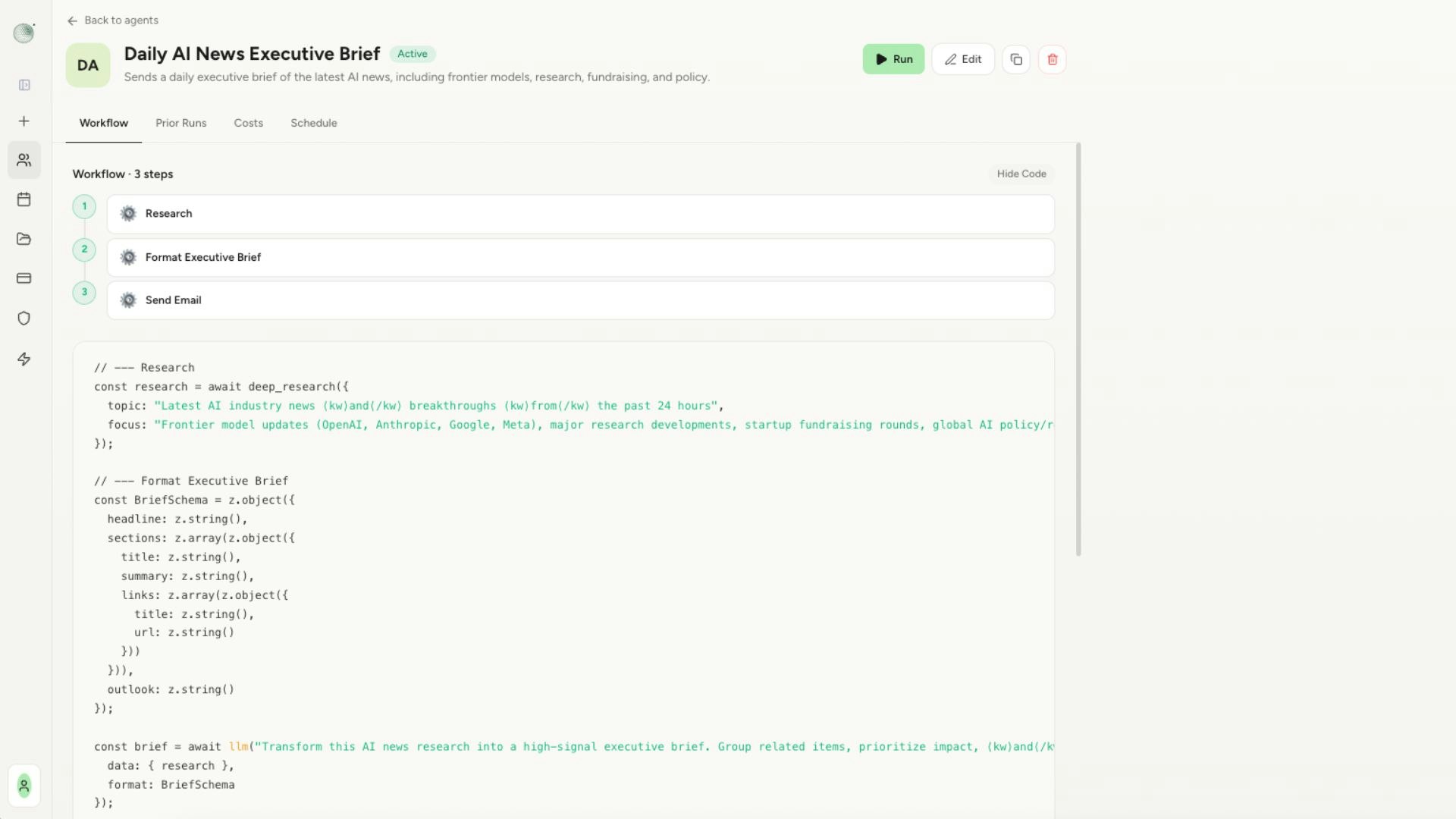Switch to the Prior Runs tab

pyautogui.click(x=180, y=123)
